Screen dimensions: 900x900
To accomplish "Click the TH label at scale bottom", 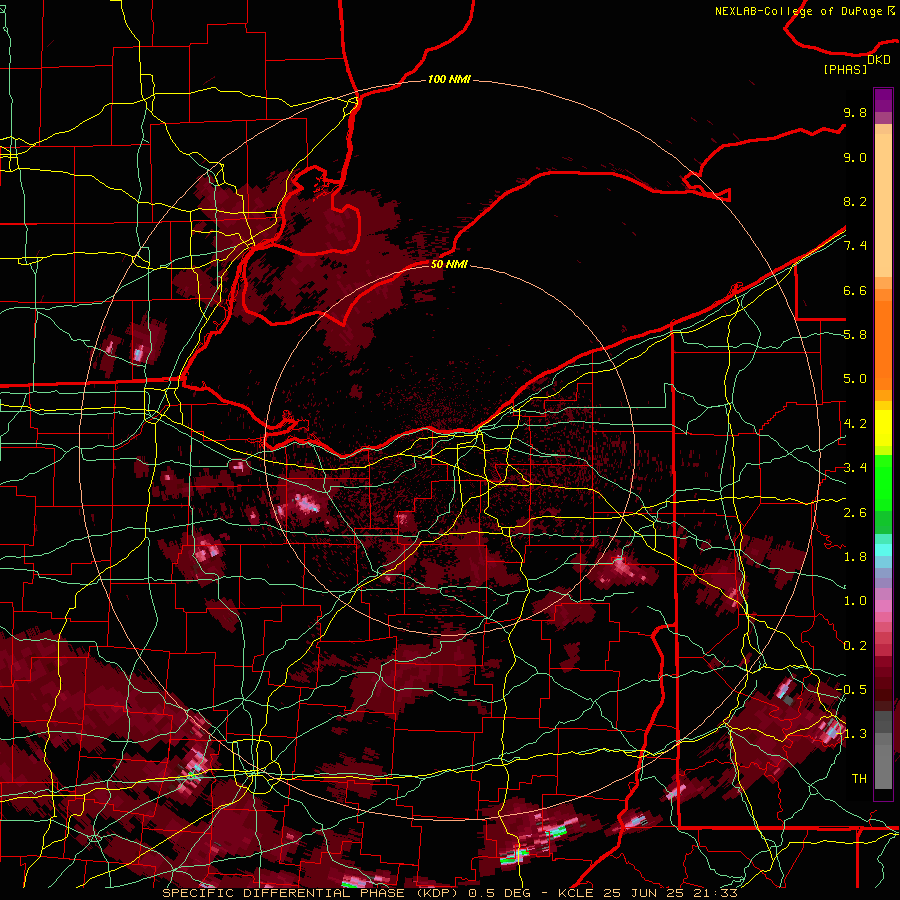I will (x=859, y=779).
